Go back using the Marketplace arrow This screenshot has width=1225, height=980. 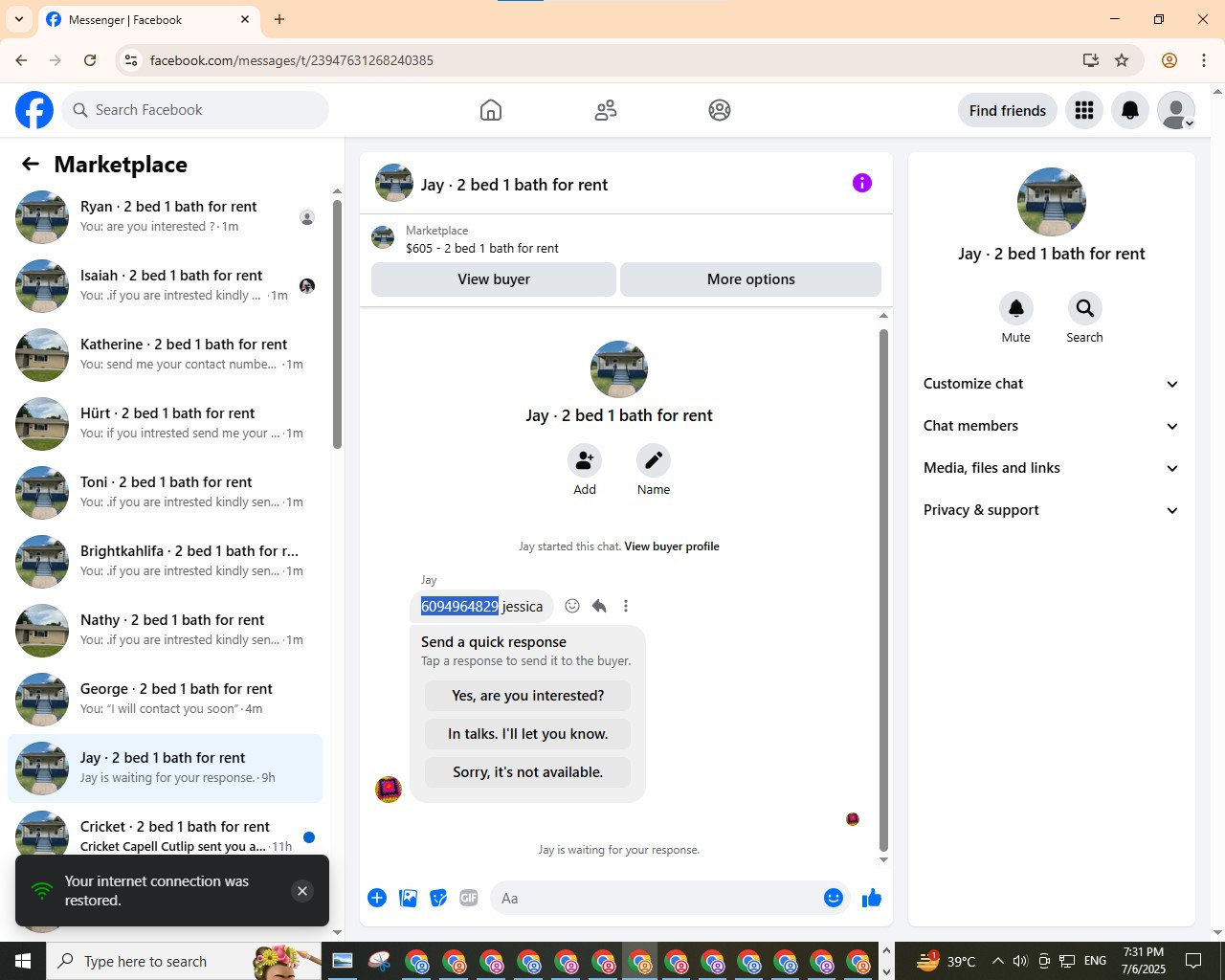(x=31, y=164)
